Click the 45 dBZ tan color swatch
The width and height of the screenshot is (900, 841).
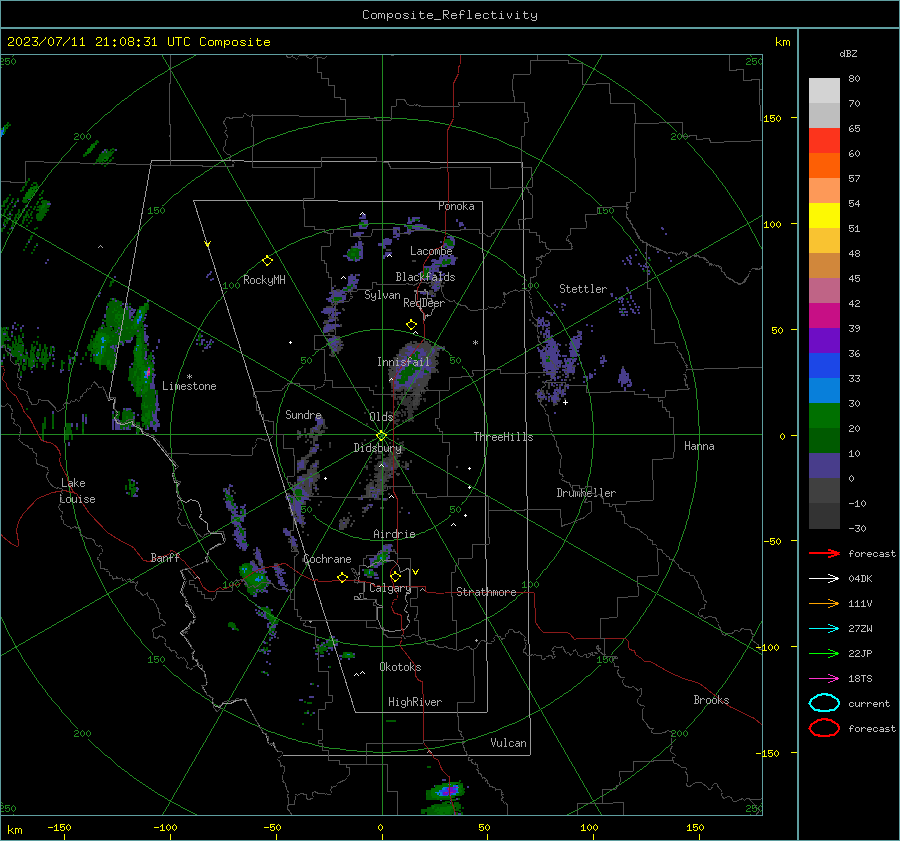(824, 265)
